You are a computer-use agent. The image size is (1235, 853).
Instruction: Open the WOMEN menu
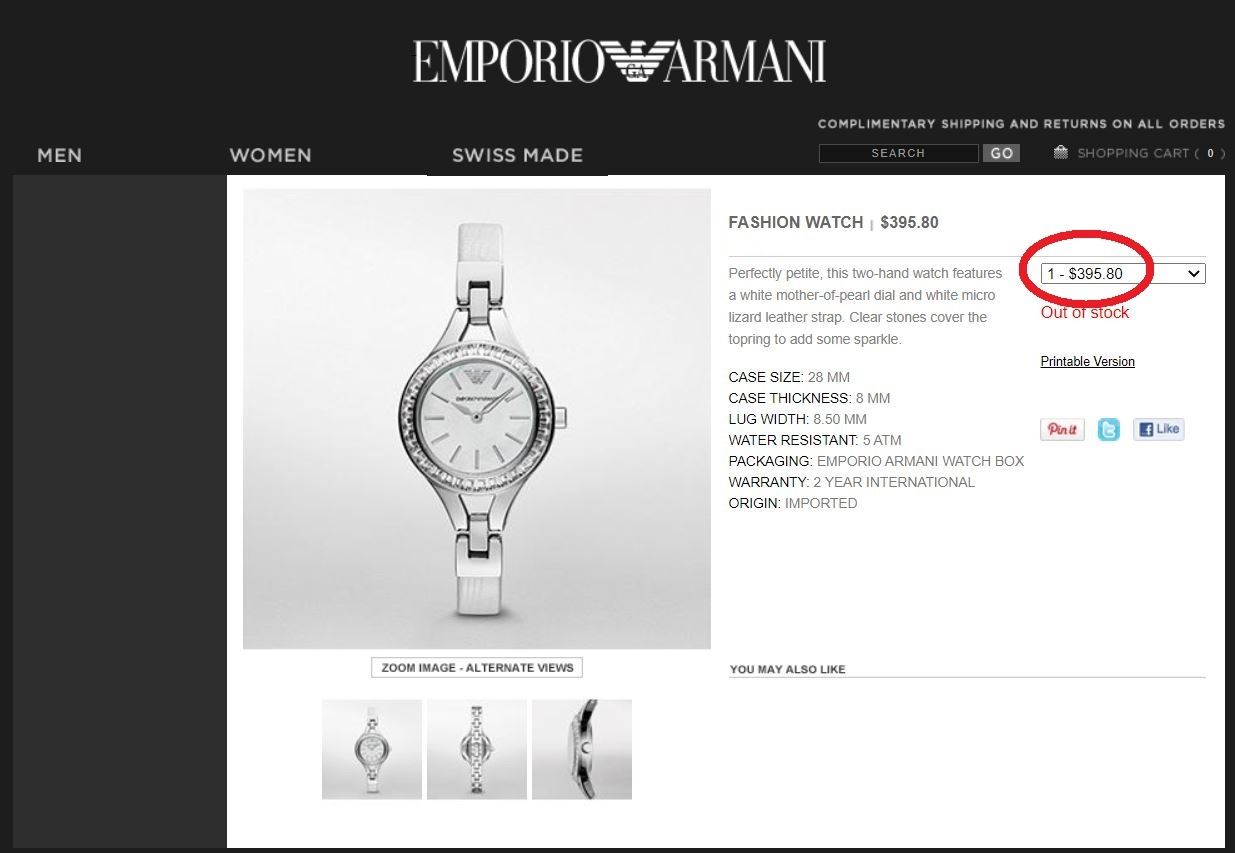pyautogui.click(x=270, y=155)
